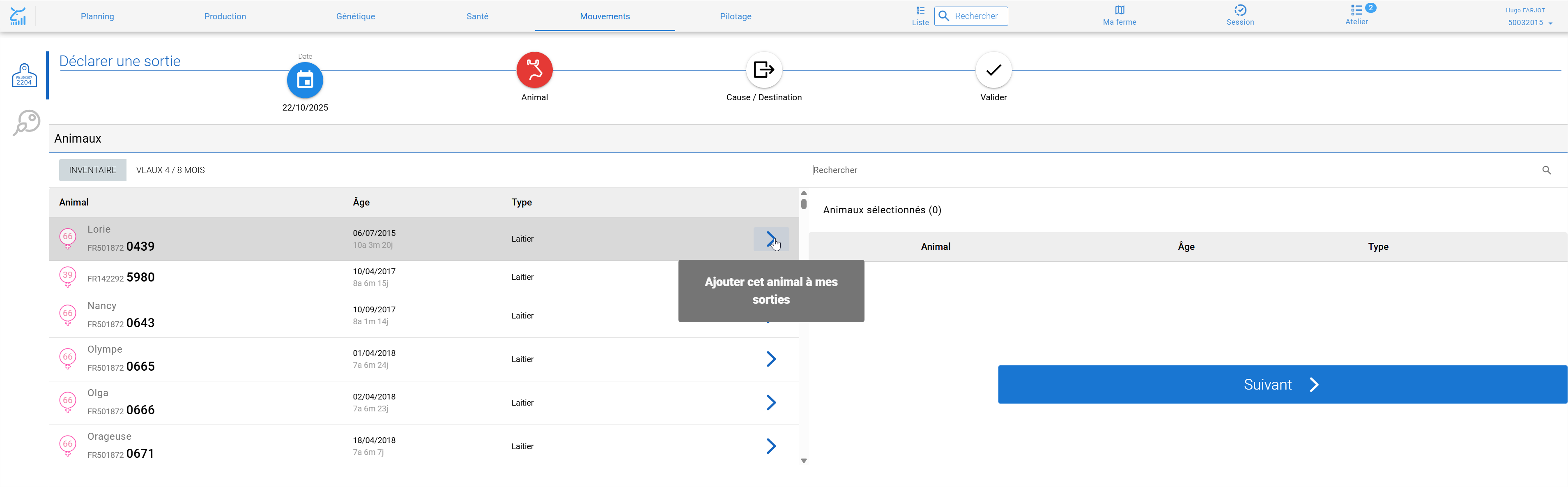Viewport: 1568px width, 487px height.
Task: Click the Valider checkmark step icon
Action: [x=993, y=69]
